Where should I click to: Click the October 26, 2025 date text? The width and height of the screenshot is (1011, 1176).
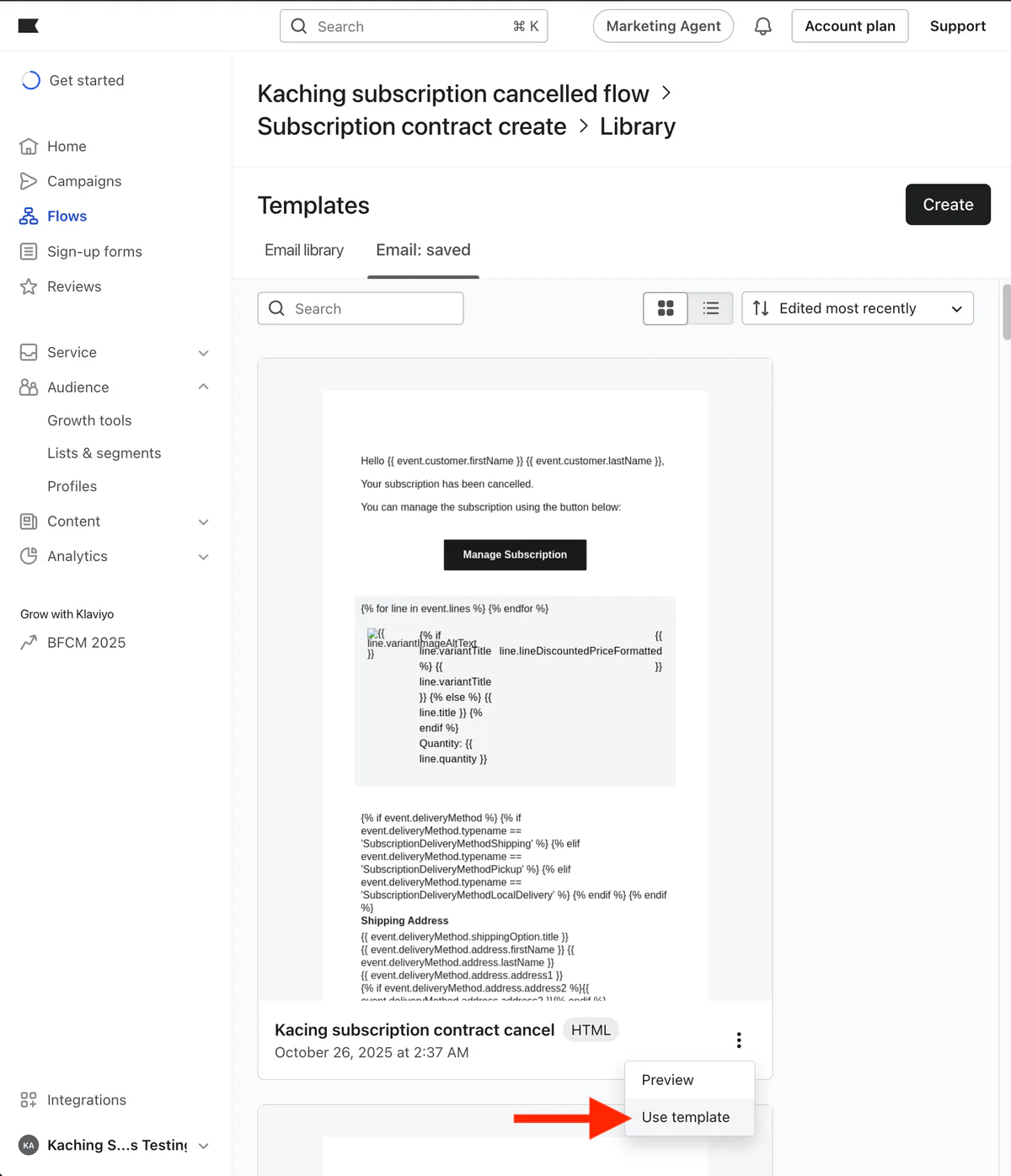372,1053
